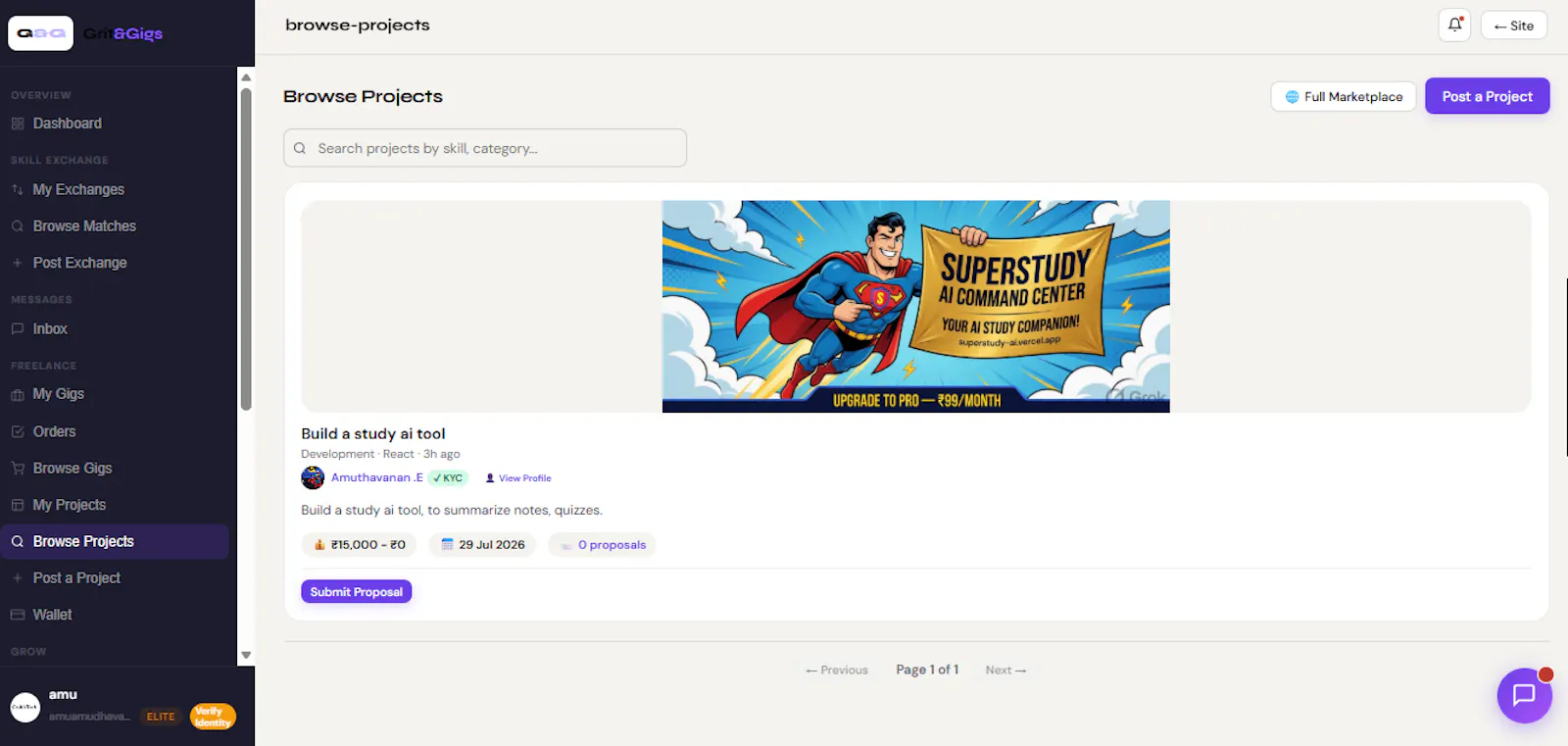Click the search magnifier icon in the search box
Image resolution: width=1568 pixels, height=746 pixels.
pos(300,148)
